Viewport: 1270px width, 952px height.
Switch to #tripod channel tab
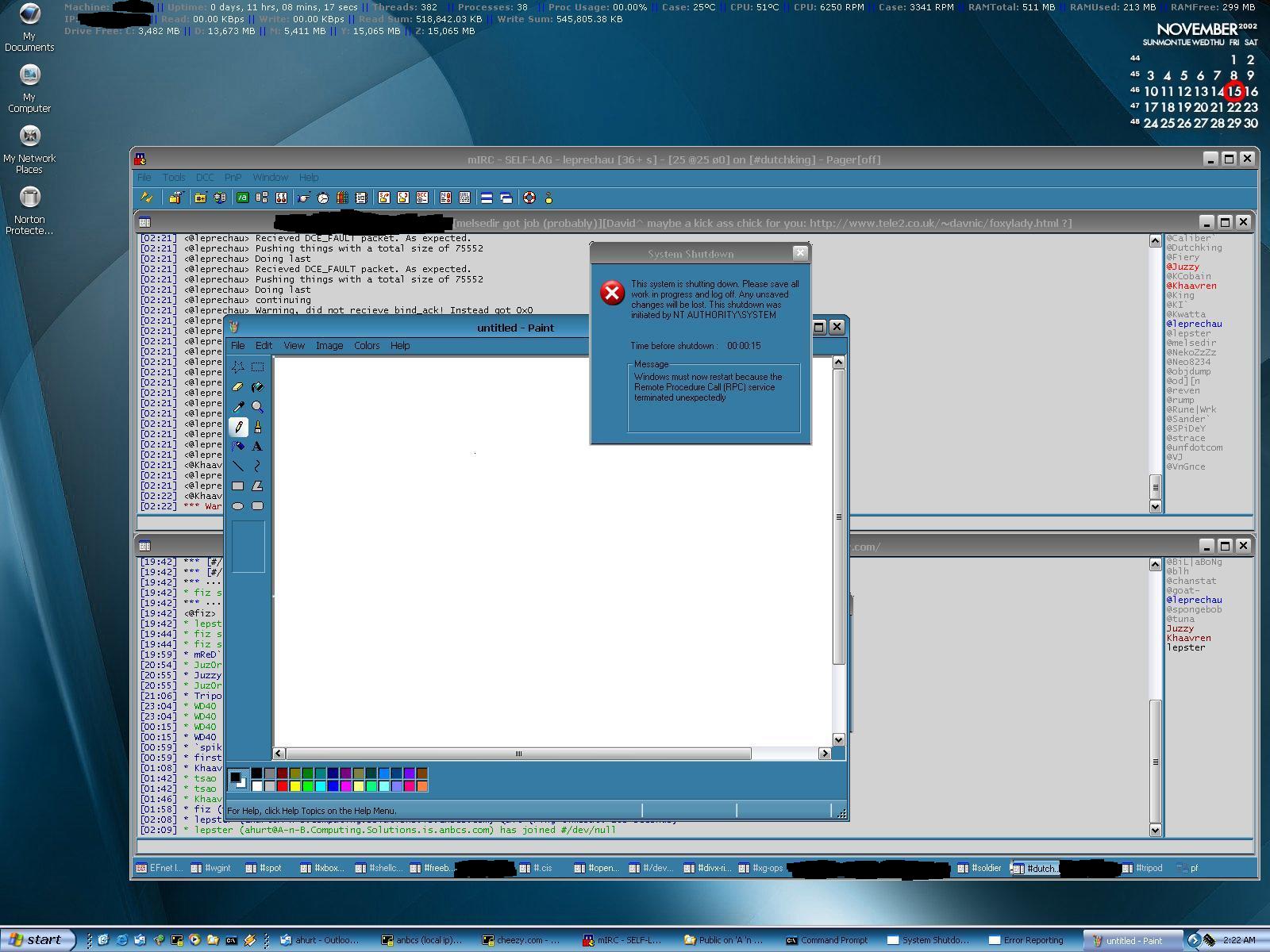tap(1143, 868)
